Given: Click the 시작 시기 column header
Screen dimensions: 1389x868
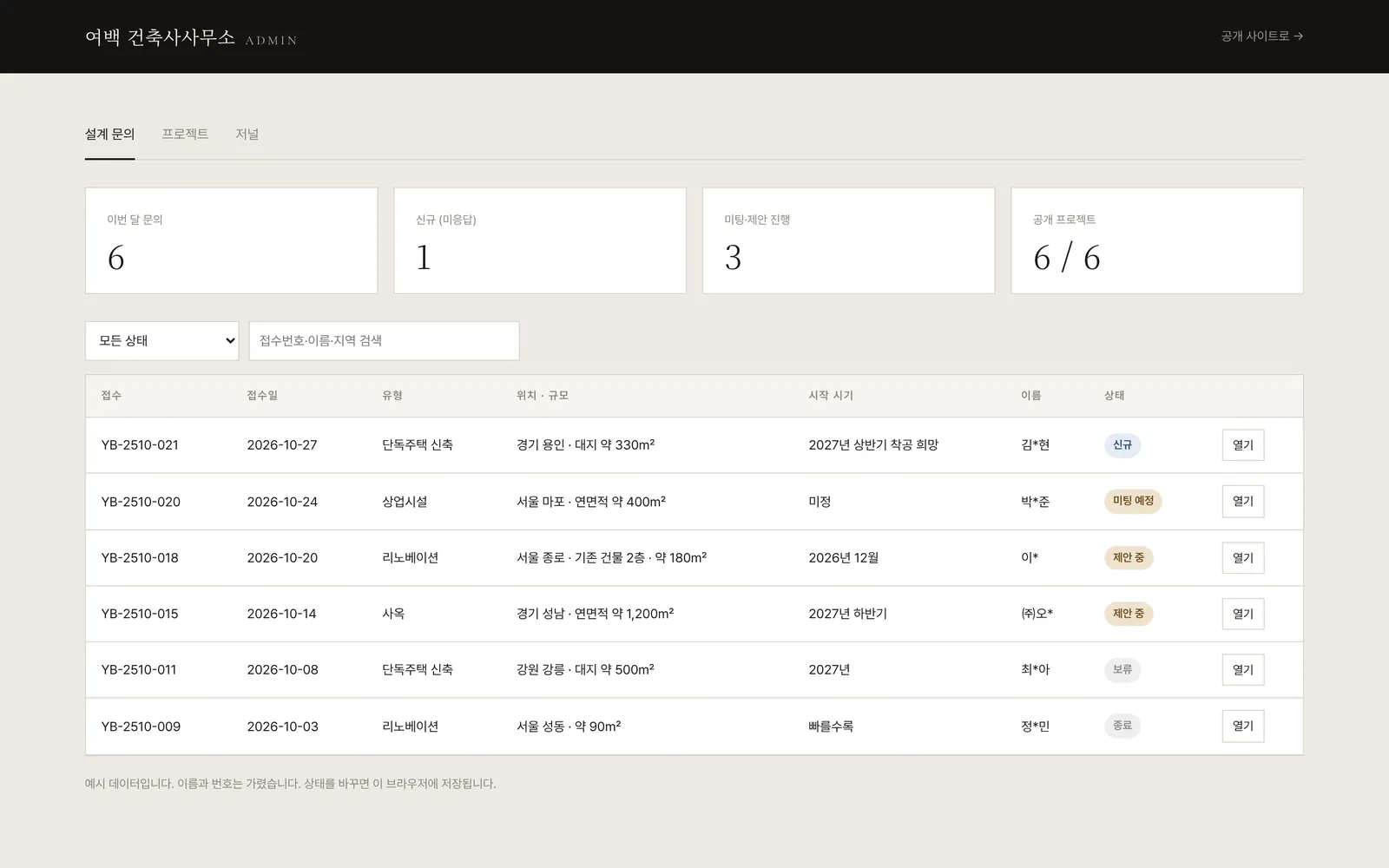Looking at the screenshot, I should click(831, 396).
